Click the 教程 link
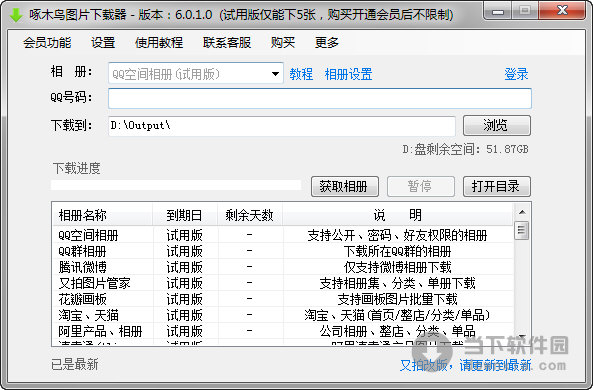 point(301,74)
